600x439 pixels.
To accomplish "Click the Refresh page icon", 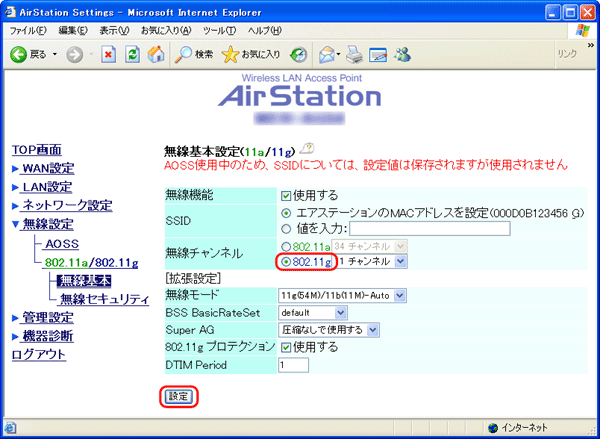I will [x=132, y=55].
